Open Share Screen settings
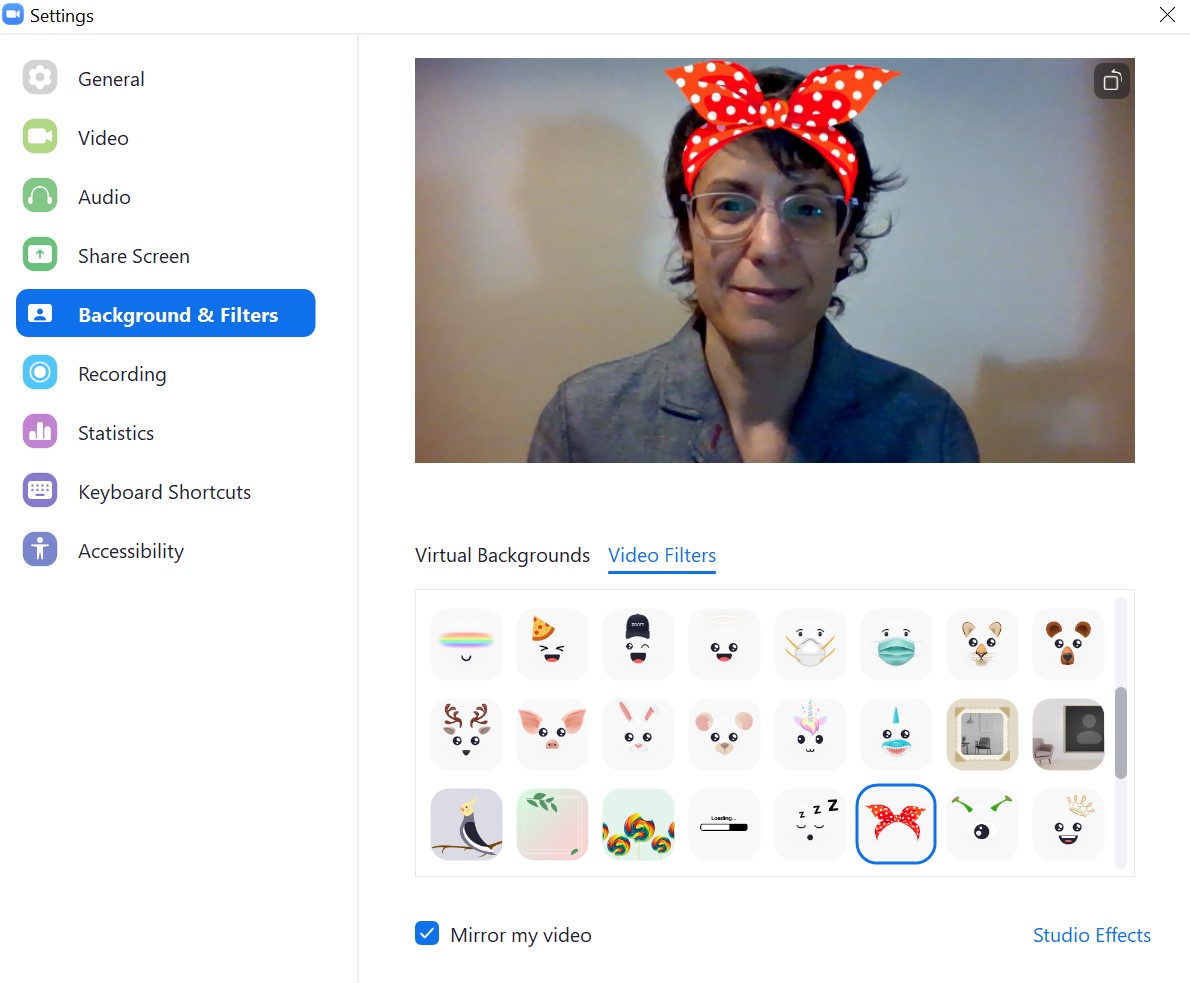 [133, 256]
